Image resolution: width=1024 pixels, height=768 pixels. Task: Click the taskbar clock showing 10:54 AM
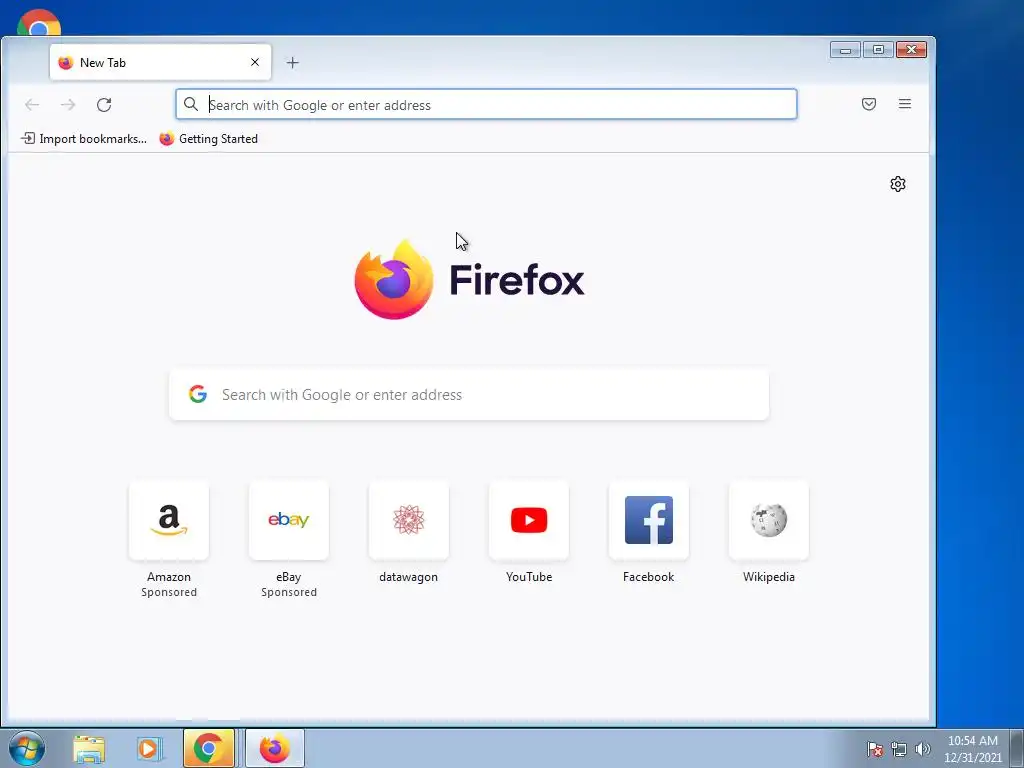972,749
